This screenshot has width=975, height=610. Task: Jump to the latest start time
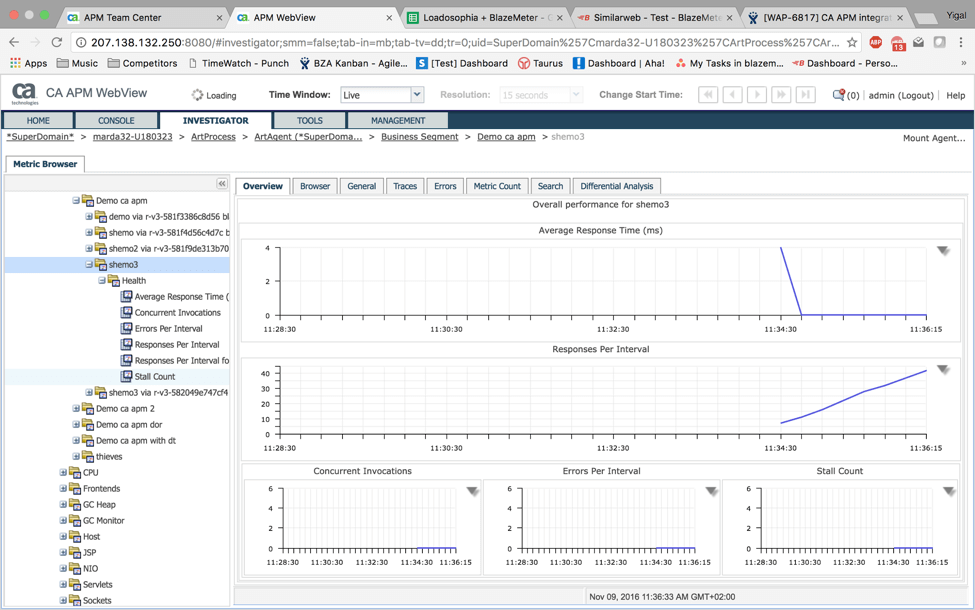tap(805, 95)
